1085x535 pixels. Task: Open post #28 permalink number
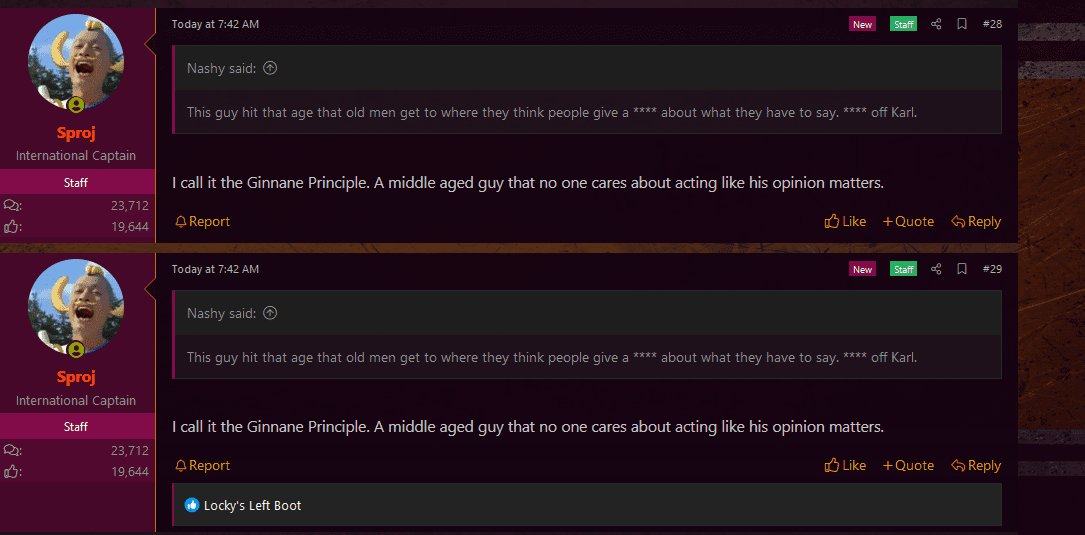click(992, 24)
